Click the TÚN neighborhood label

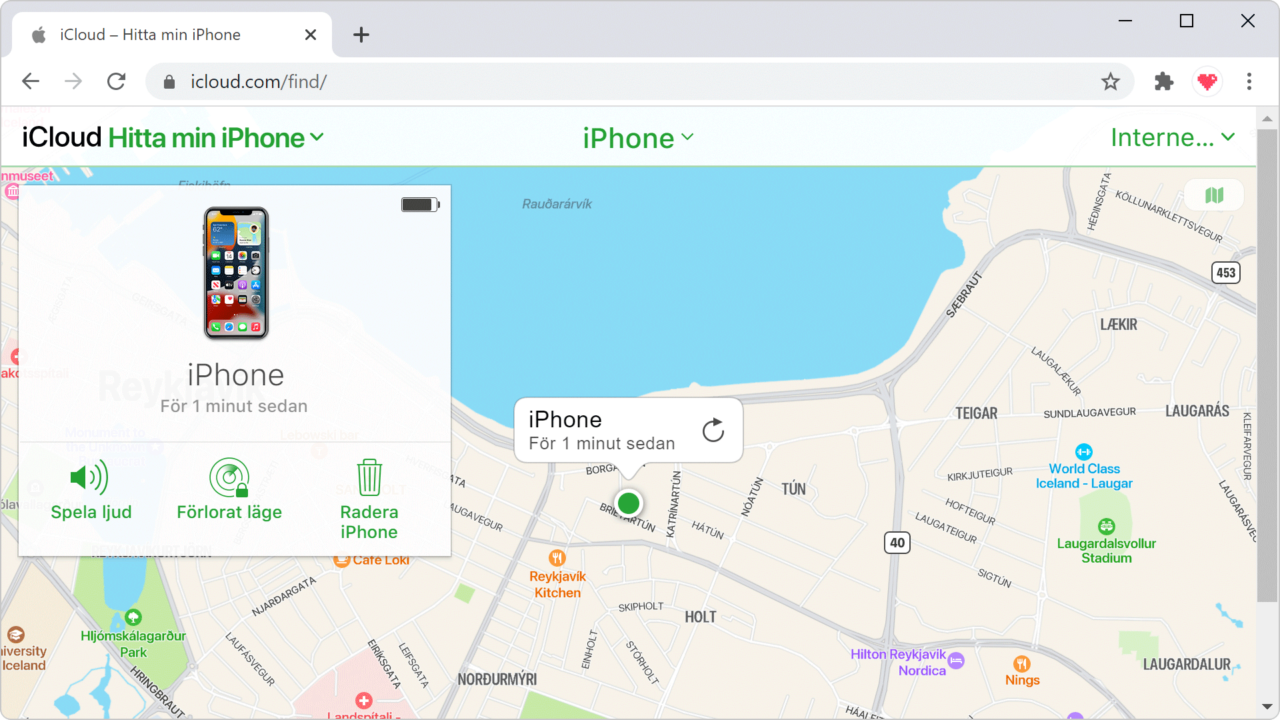tap(793, 489)
